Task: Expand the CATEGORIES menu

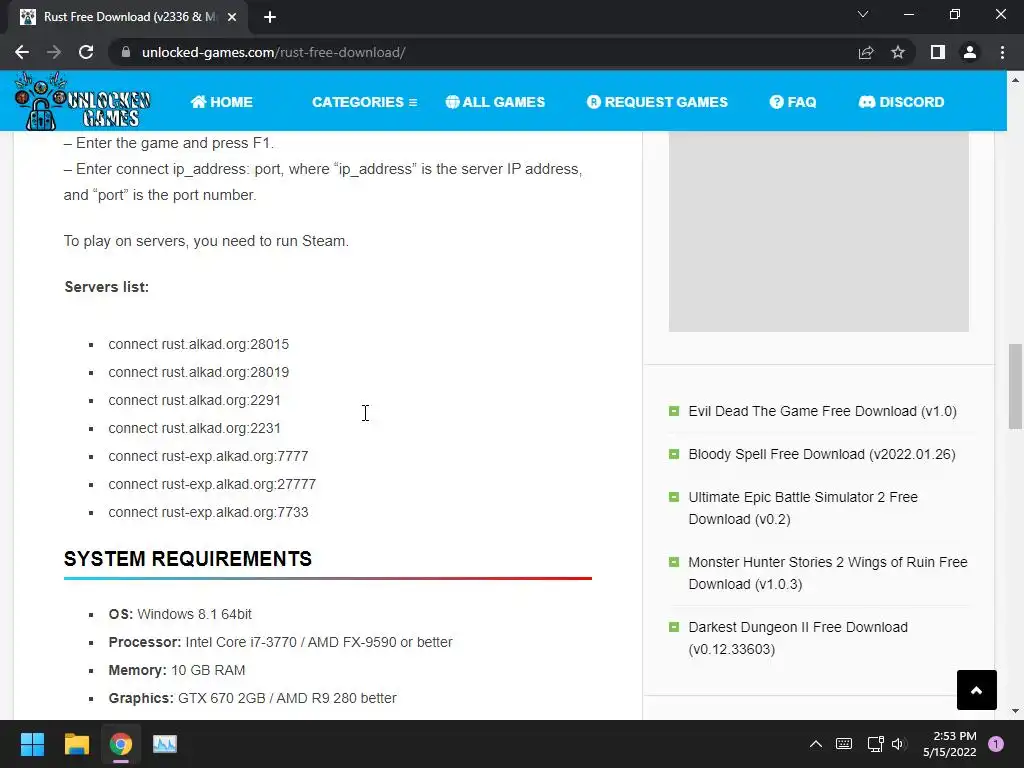Action: tap(364, 102)
